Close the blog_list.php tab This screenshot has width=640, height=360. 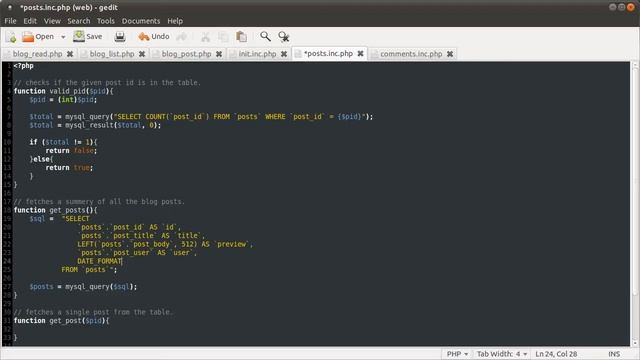pos(142,54)
